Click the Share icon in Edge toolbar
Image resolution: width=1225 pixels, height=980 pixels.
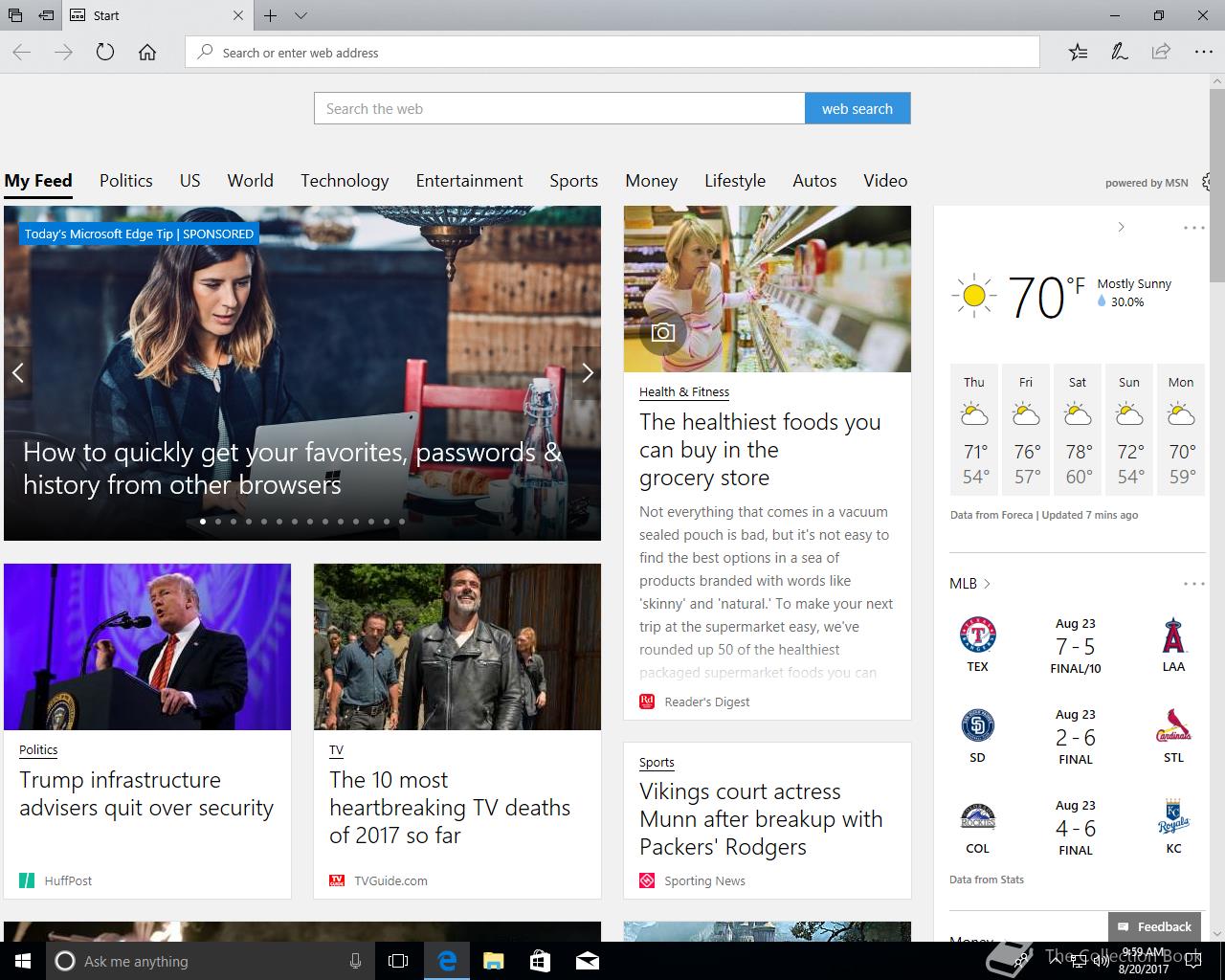[x=1161, y=52]
